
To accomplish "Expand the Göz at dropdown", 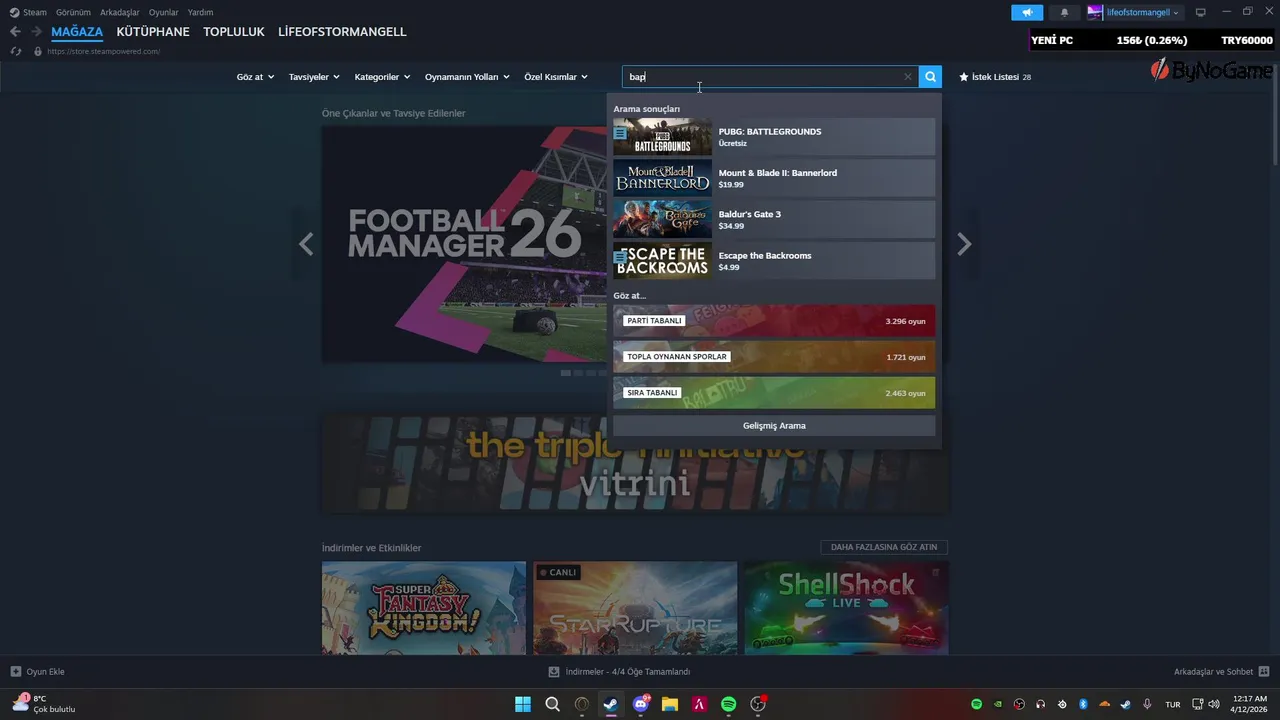I will click(x=255, y=77).
